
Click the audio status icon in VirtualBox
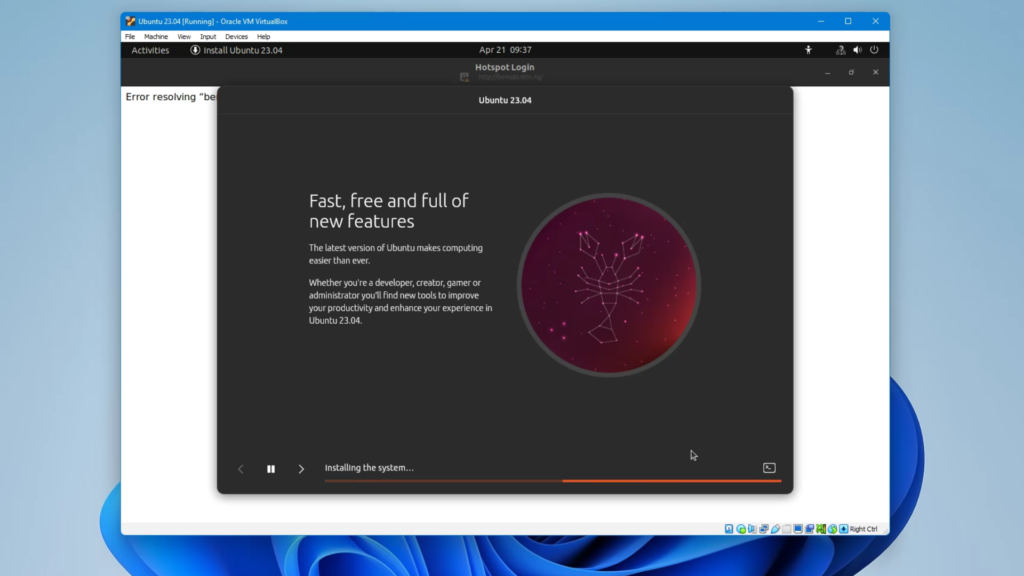(x=752, y=529)
